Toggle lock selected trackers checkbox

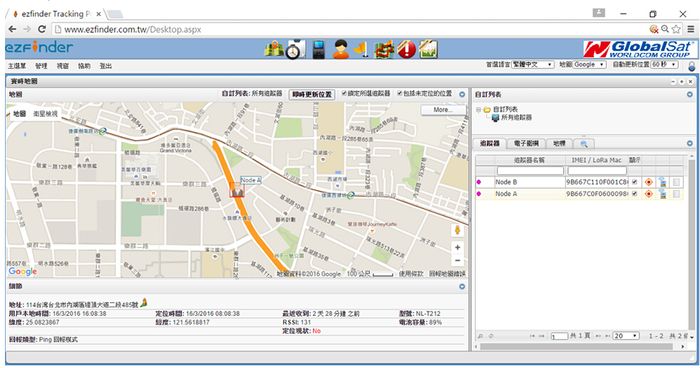(344, 93)
